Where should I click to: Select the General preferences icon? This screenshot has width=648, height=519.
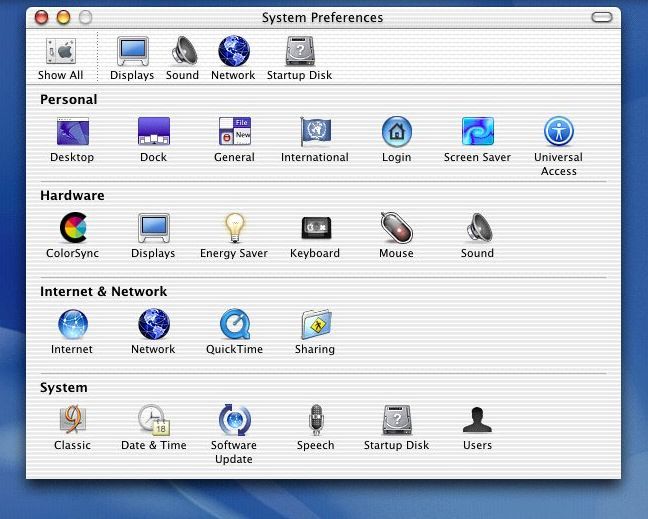click(x=235, y=131)
